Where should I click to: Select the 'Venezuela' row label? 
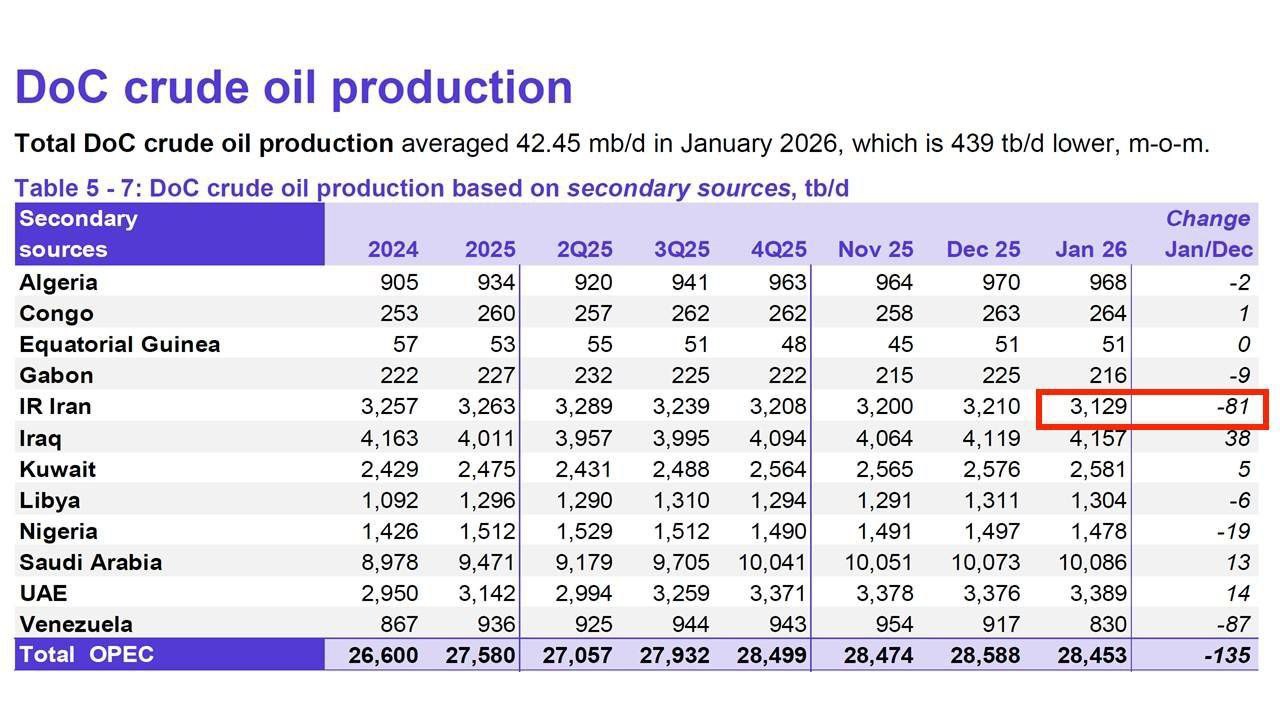[76, 624]
